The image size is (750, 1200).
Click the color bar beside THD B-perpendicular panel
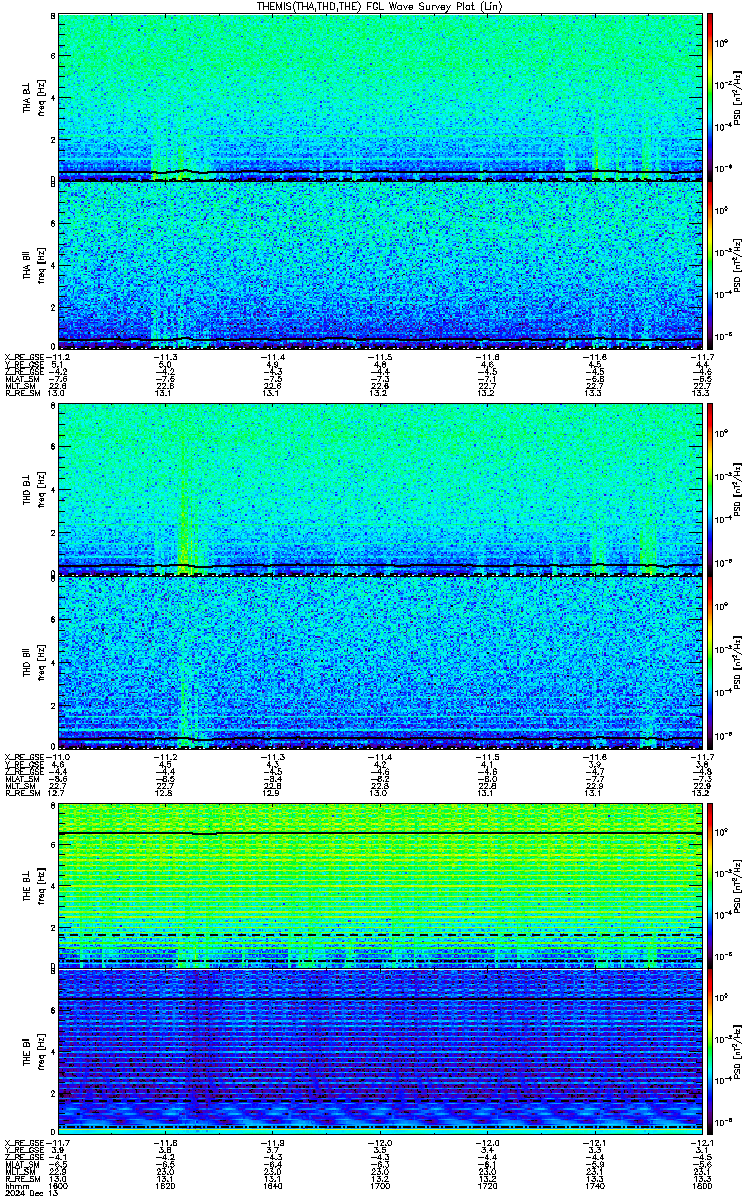point(710,490)
